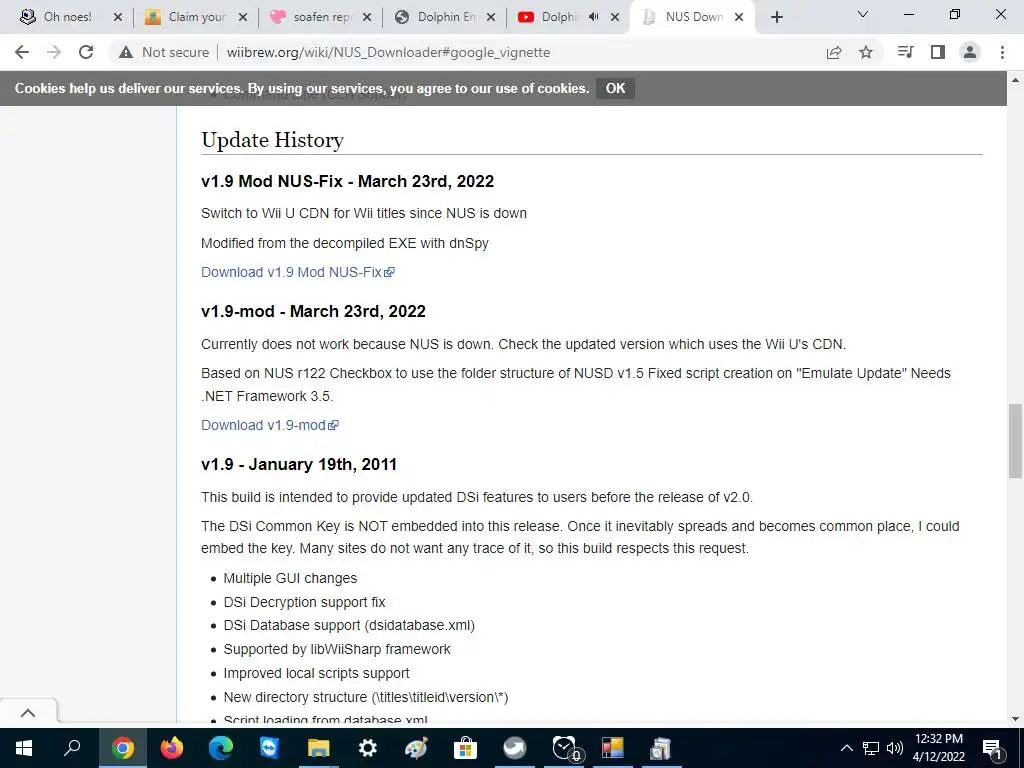The width and height of the screenshot is (1024, 768).
Task: Switch to the Oh noes! tab
Action: point(67,17)
